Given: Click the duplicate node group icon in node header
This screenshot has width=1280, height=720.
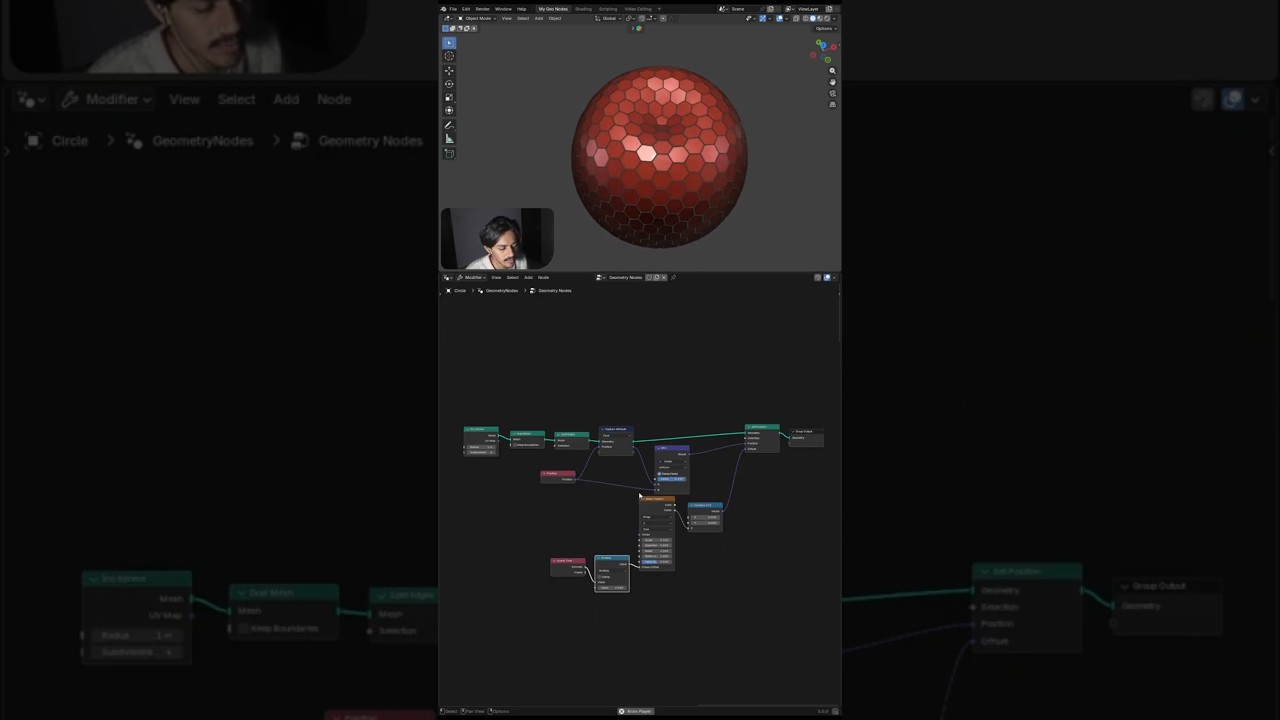Looking at the screenshot, I should (x=656, y=277).
